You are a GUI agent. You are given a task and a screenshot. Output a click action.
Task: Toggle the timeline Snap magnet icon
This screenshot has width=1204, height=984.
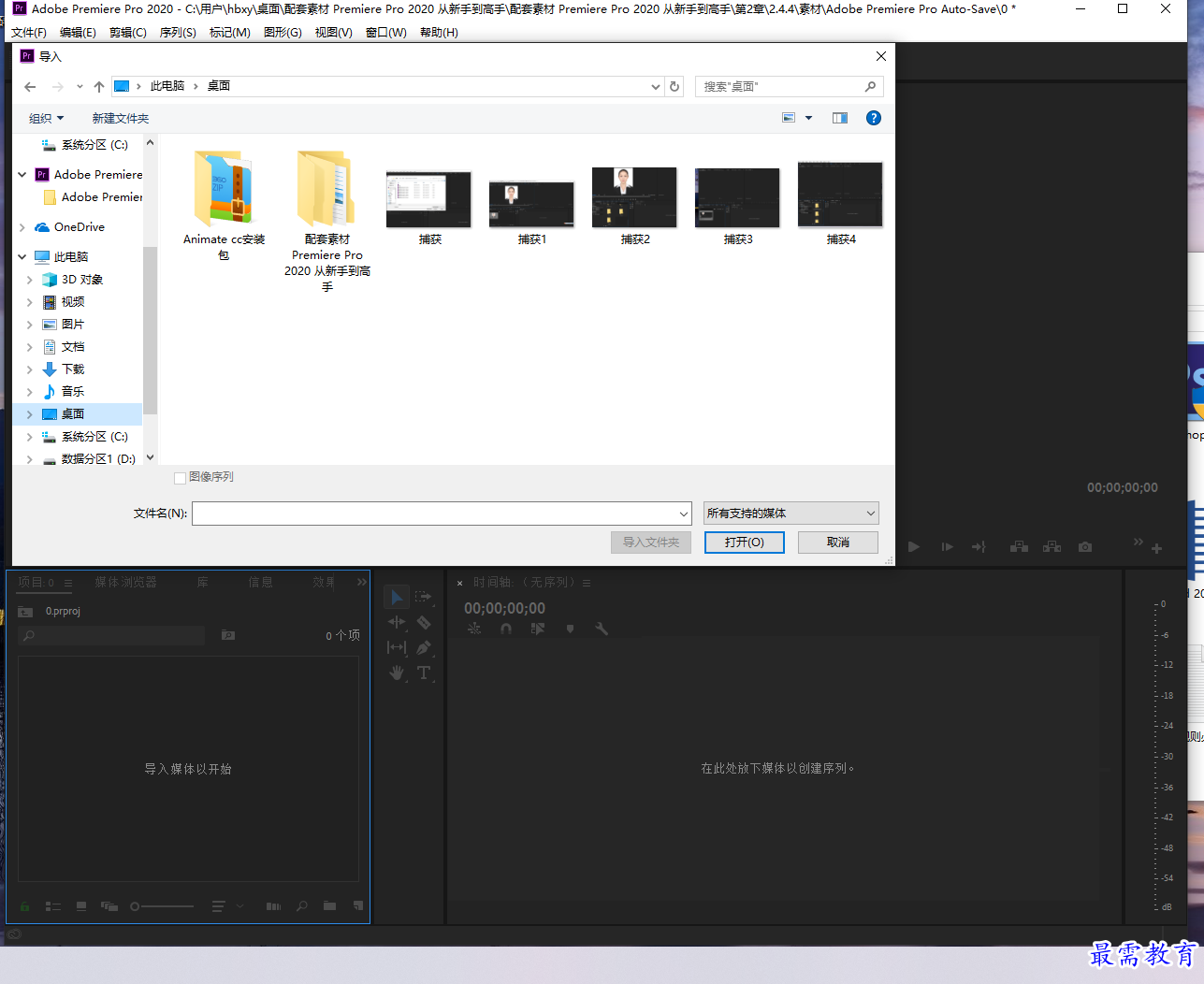506,629
